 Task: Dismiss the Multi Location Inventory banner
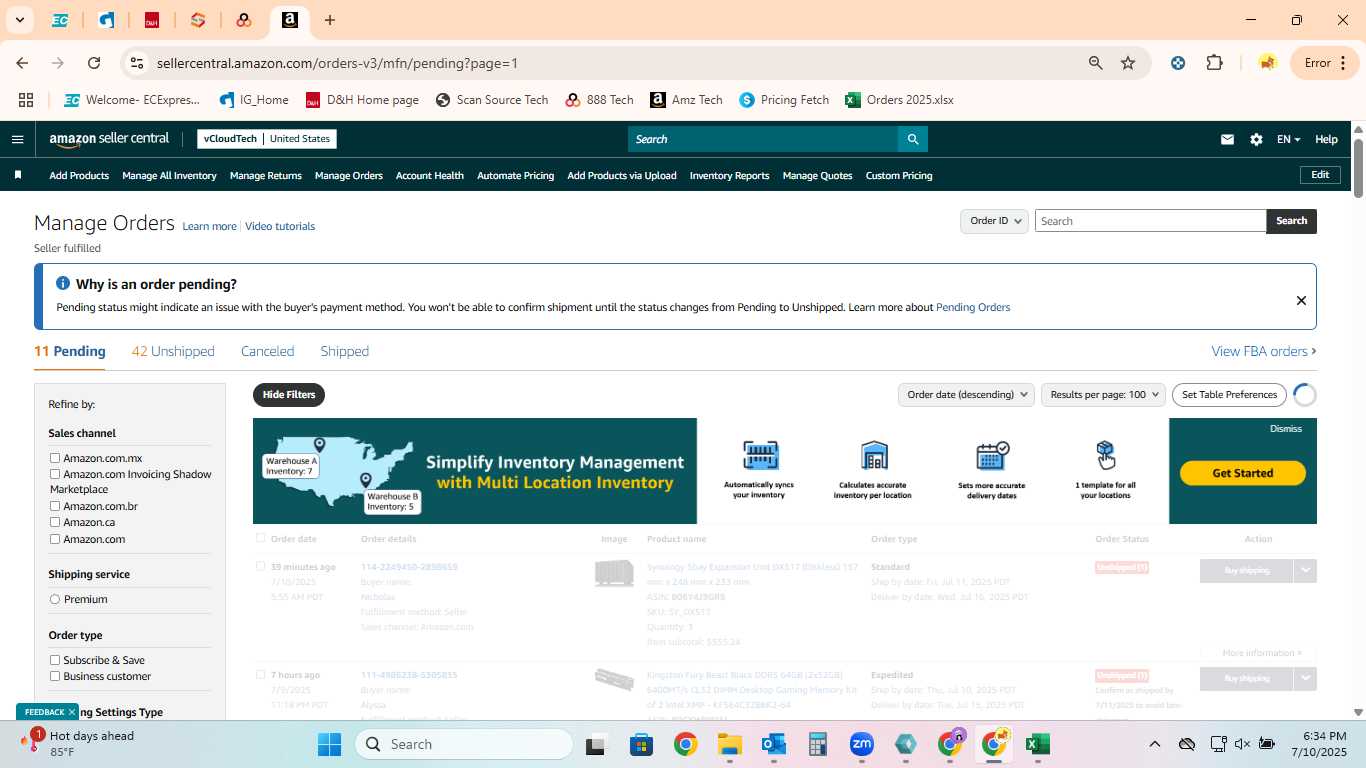click(1286, 428)
